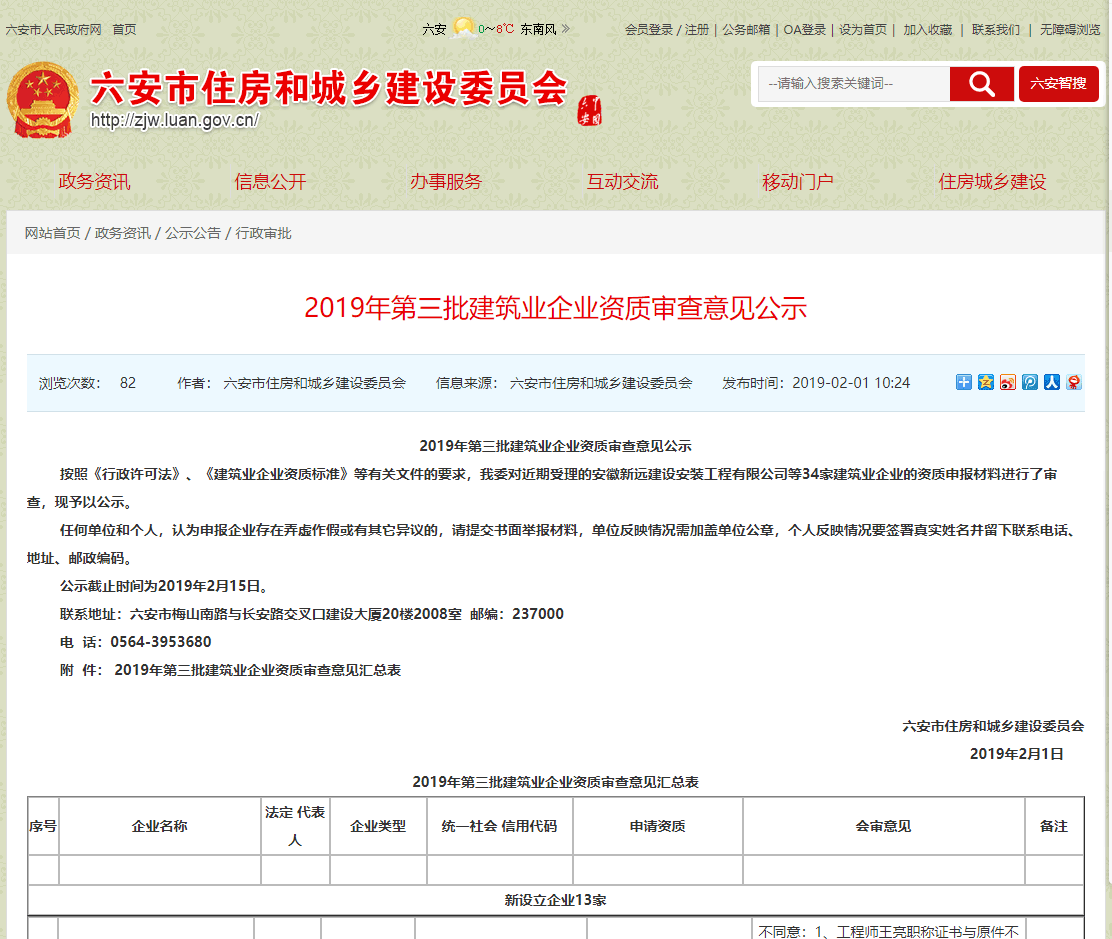The height and width of the screenshot is (939, 1112).
Task: Click the deadline line 公示截止时间为2019年2月15日
Action: (165, 586)
